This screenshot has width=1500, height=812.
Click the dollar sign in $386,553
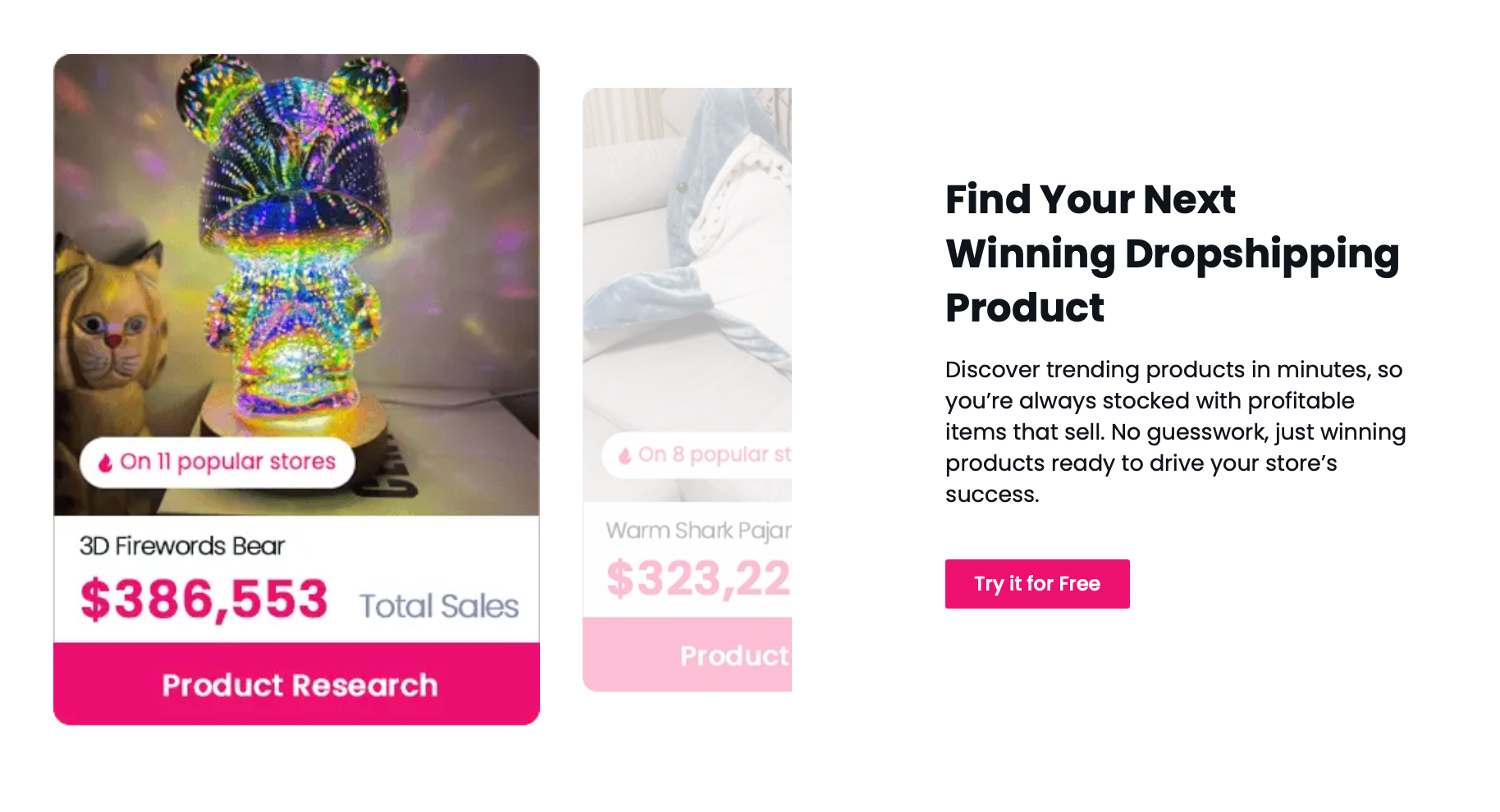(97, 599)
